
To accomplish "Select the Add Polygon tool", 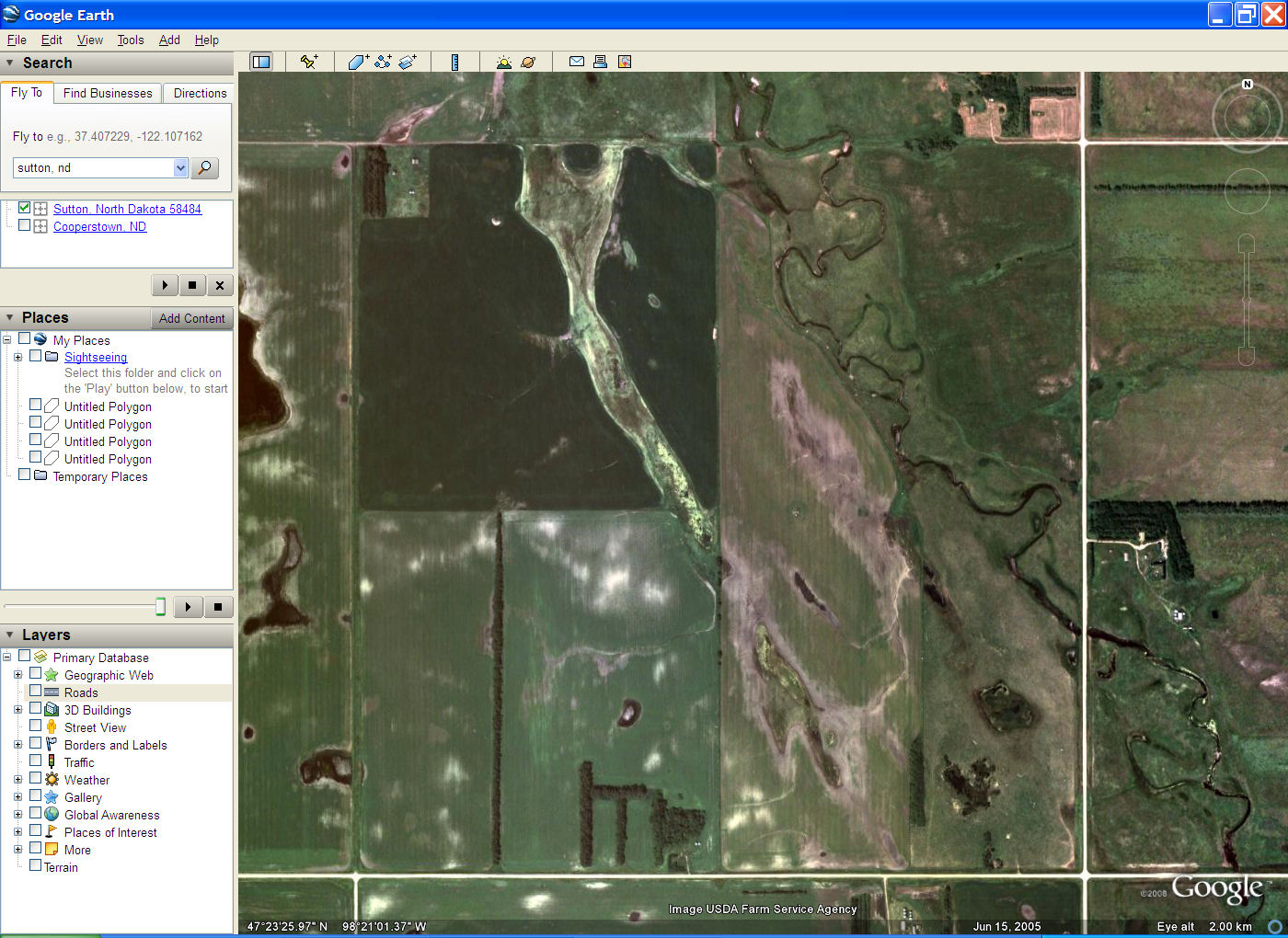I will [x=359, y=62].
